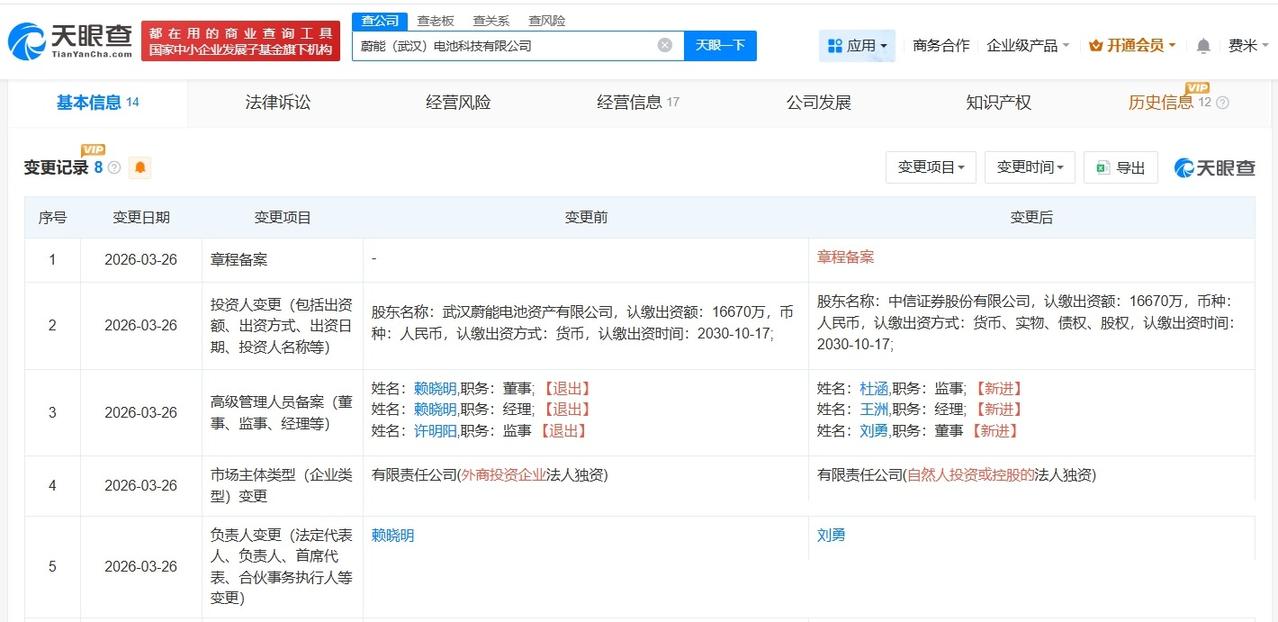Click the TianYanCha logo top left
The image size is (1278, 622).
pos(70,40)
